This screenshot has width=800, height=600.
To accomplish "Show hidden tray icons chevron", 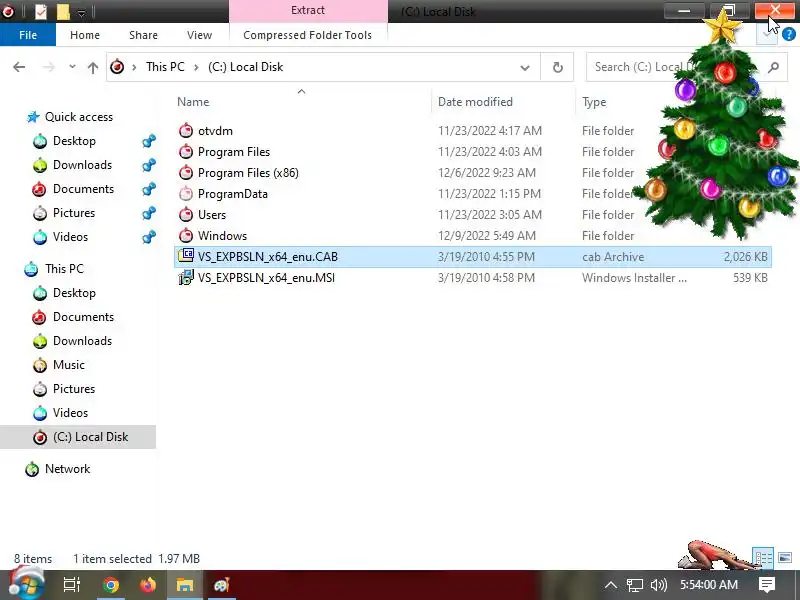I will click(611, 585).
